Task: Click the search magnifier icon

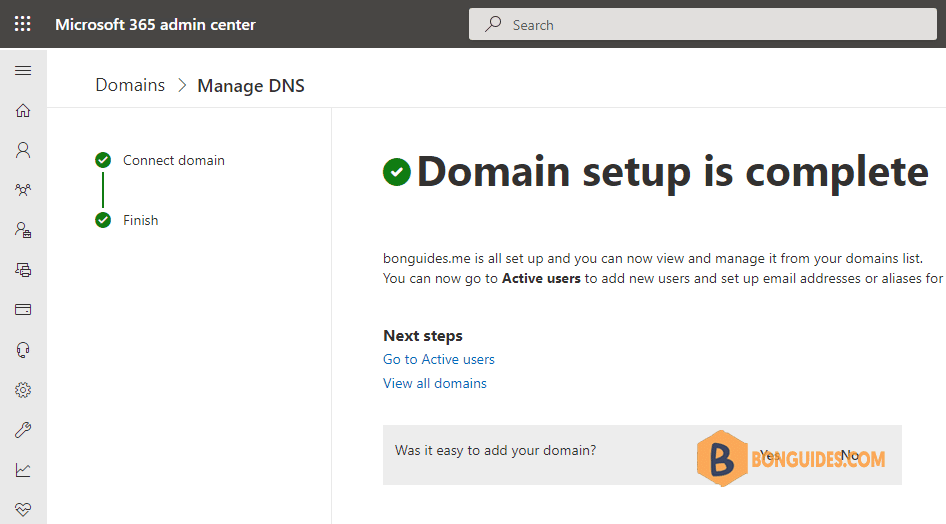Action: pyautogui.click(x=493, y=24)
